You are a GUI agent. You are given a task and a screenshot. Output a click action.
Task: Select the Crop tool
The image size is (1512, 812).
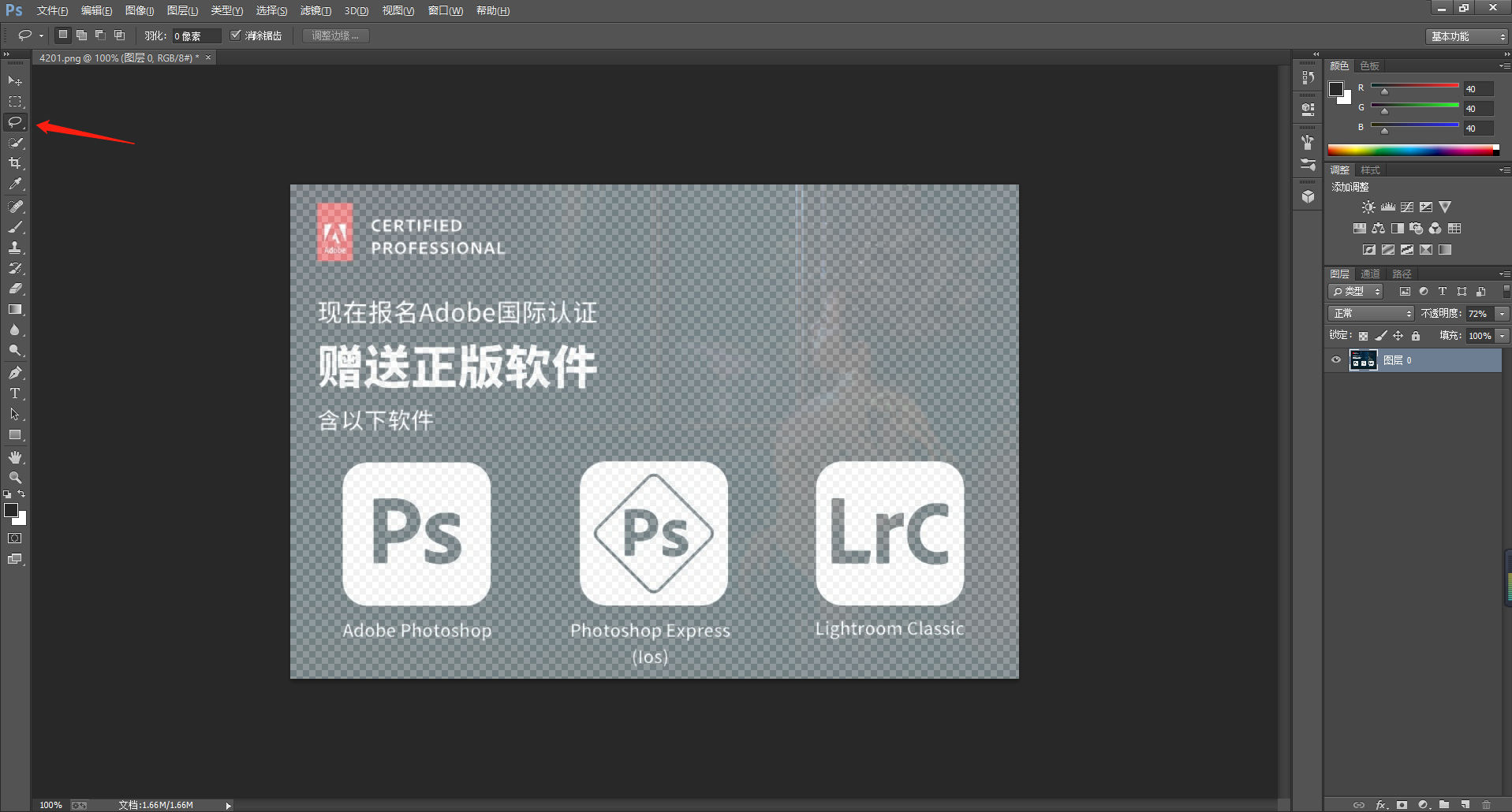pos(15,163)
